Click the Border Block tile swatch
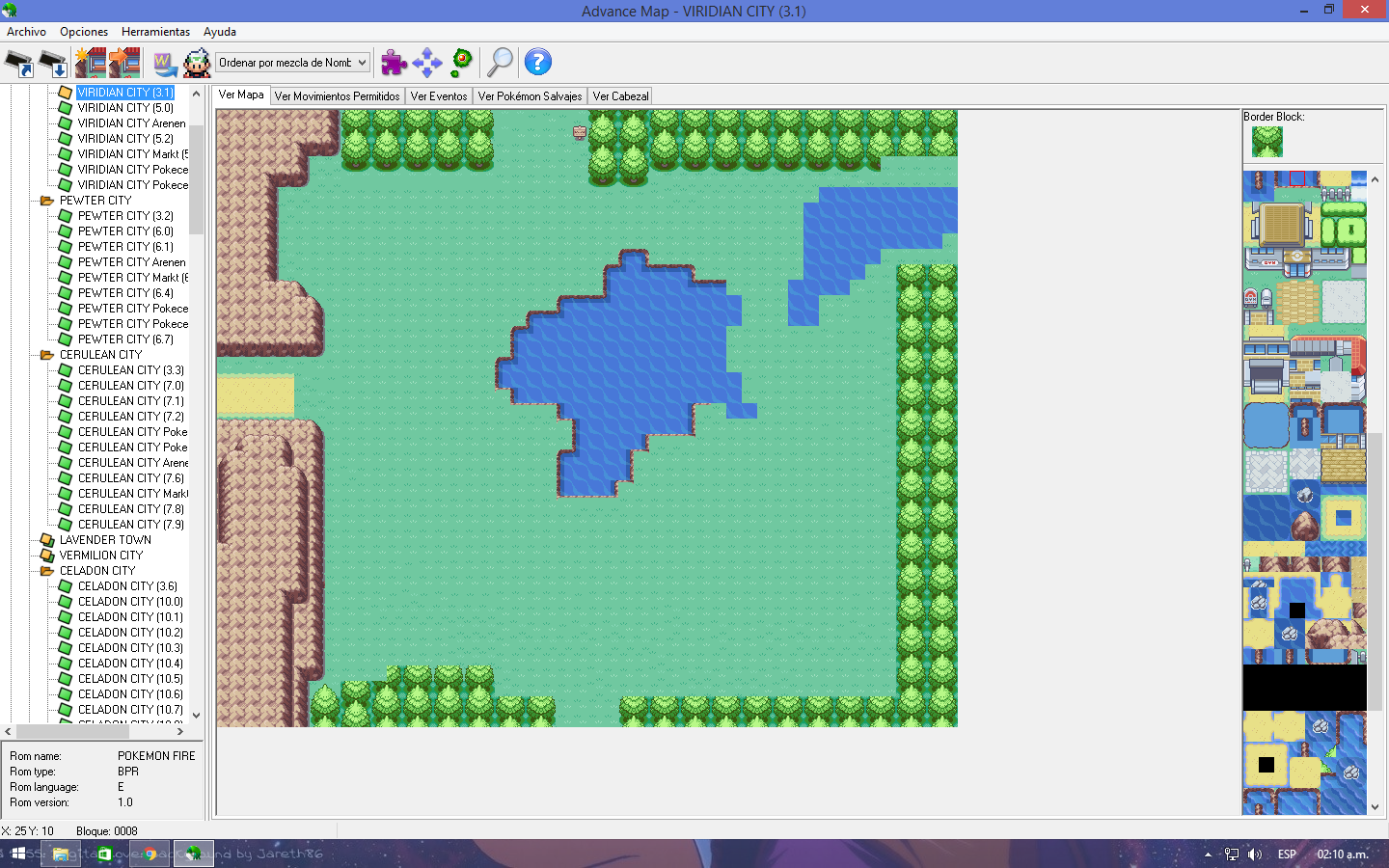Image resolution: width=1389 pixels, height=868 pixels. 1266,142
